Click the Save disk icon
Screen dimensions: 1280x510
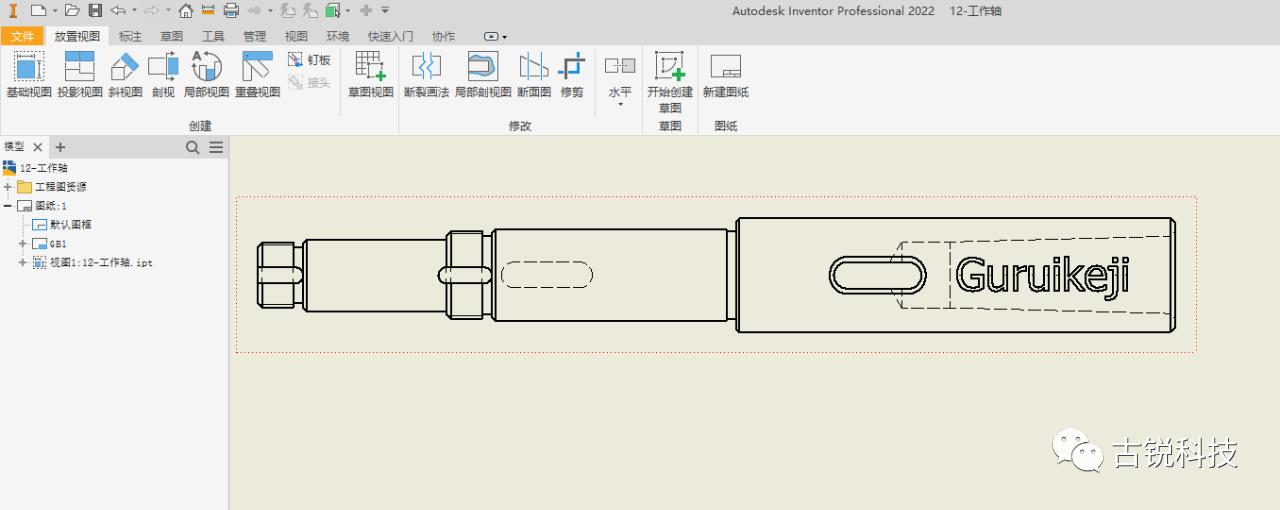(x=95, y=10)
